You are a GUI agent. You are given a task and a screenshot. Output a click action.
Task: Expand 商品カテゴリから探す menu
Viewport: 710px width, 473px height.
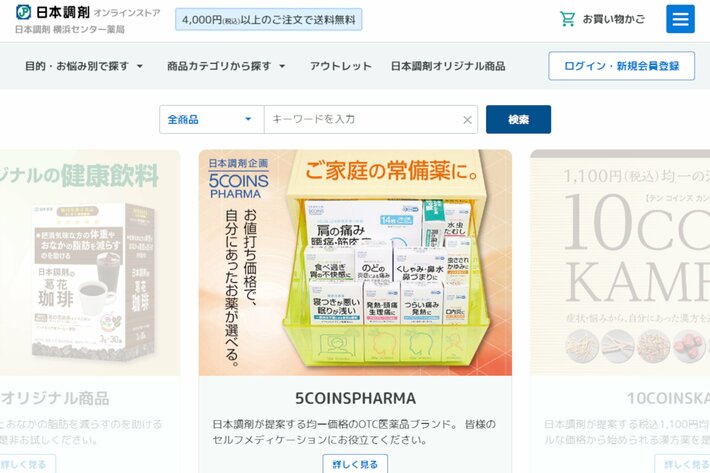226,66
